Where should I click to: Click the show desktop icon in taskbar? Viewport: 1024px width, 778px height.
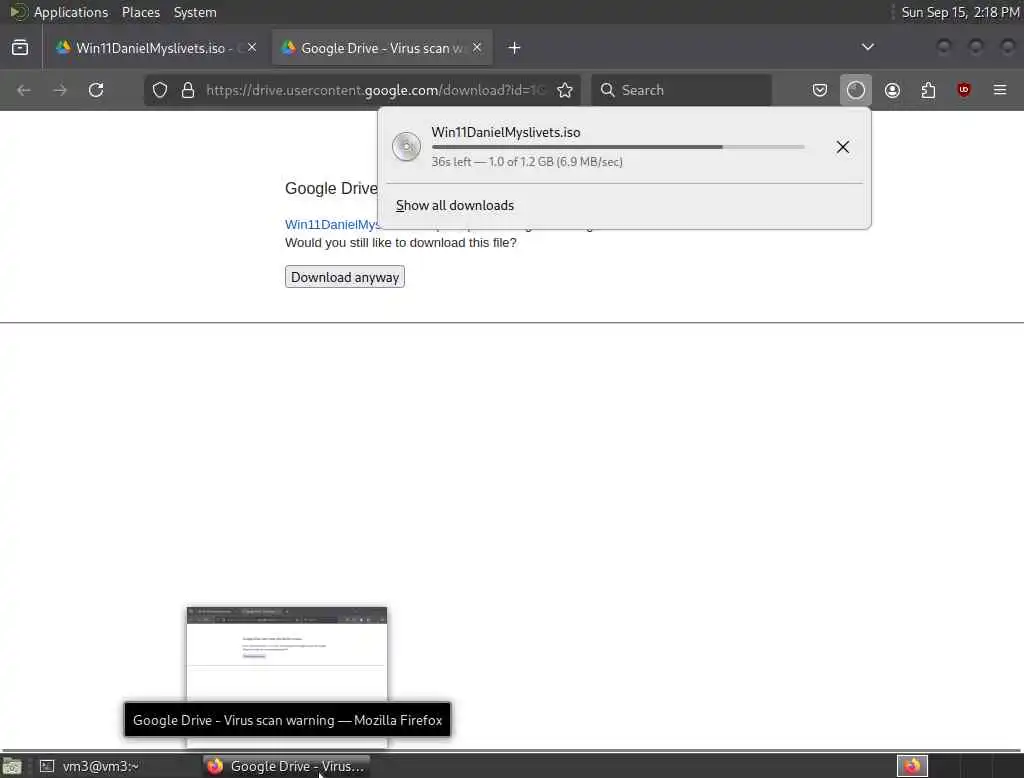12,766
